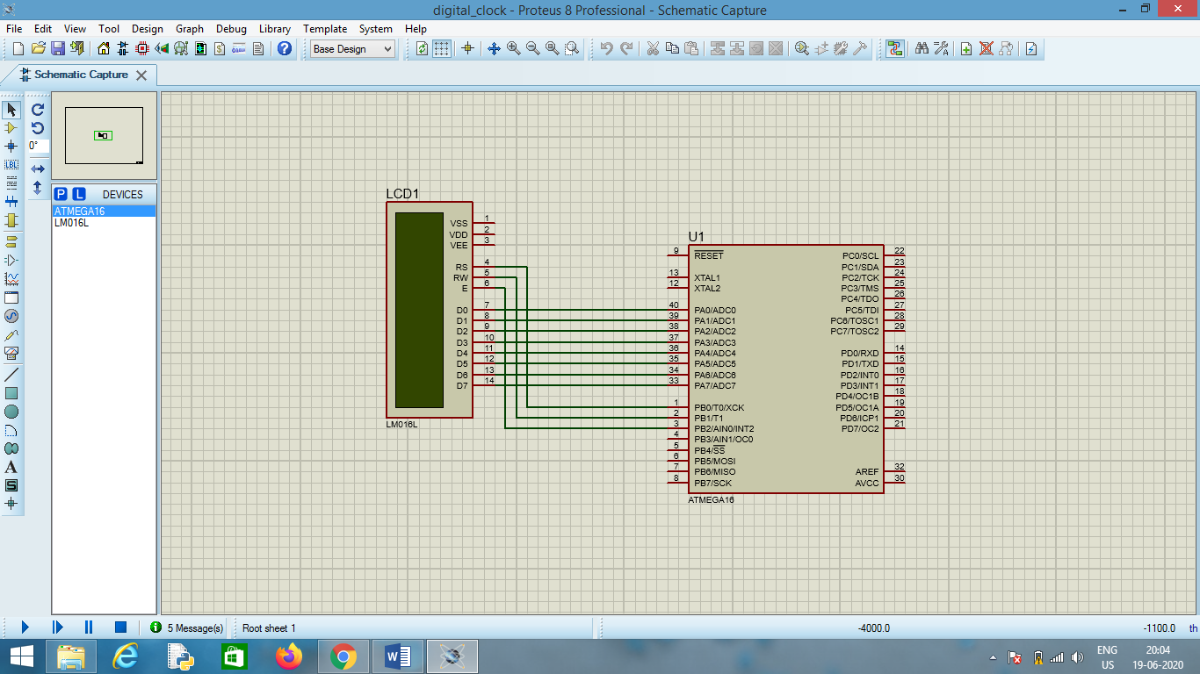Viewport: 1200px width, 674px height.
Task: Open File Explorer from the taskbar
Action: click(x=71, y=657)
